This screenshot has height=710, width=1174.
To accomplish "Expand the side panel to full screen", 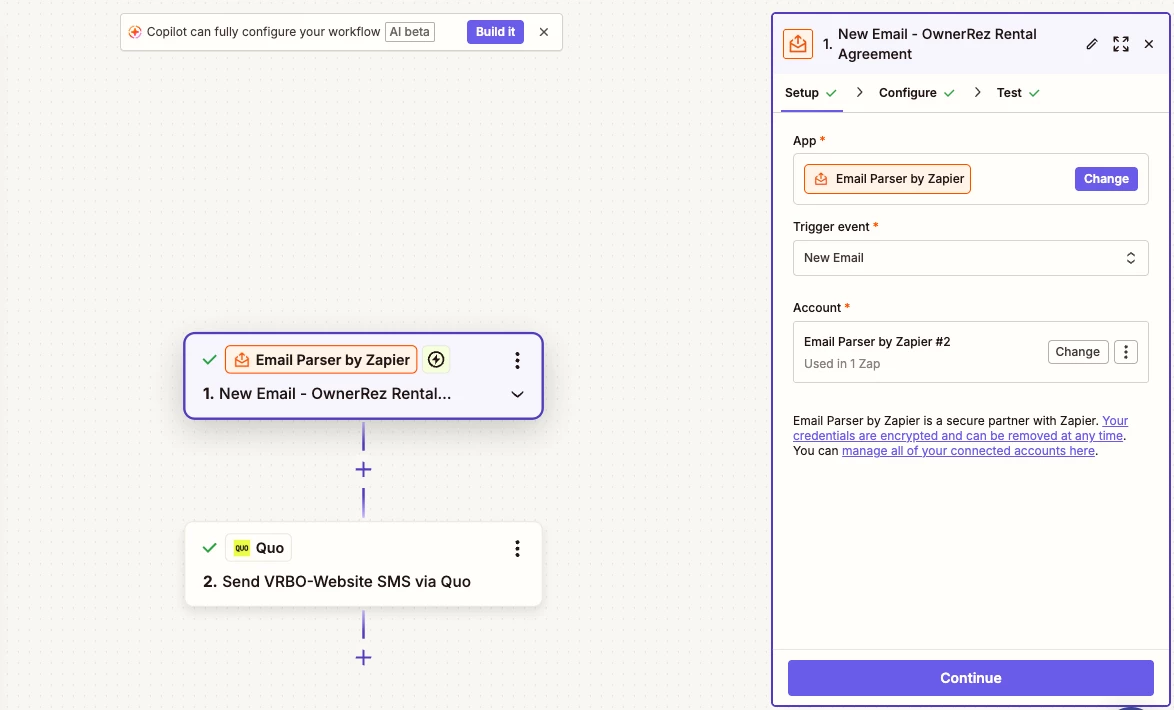I will click(x=1121, y=44).
